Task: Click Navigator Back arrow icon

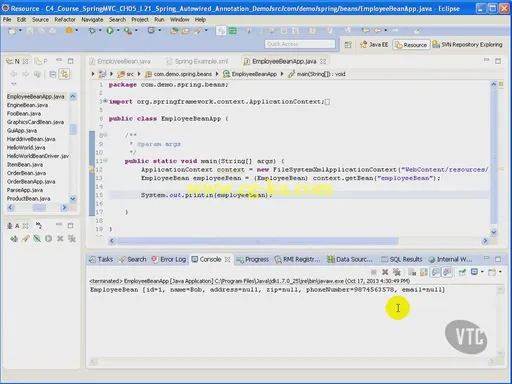Action: 14,74
